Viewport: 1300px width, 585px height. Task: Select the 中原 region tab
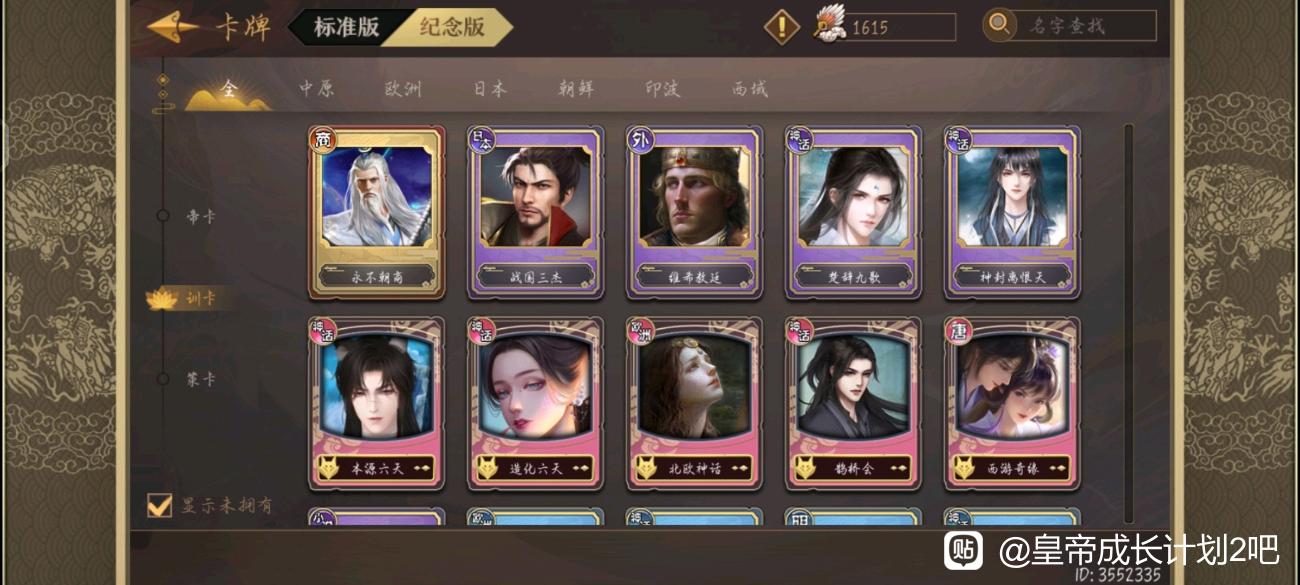316,89
